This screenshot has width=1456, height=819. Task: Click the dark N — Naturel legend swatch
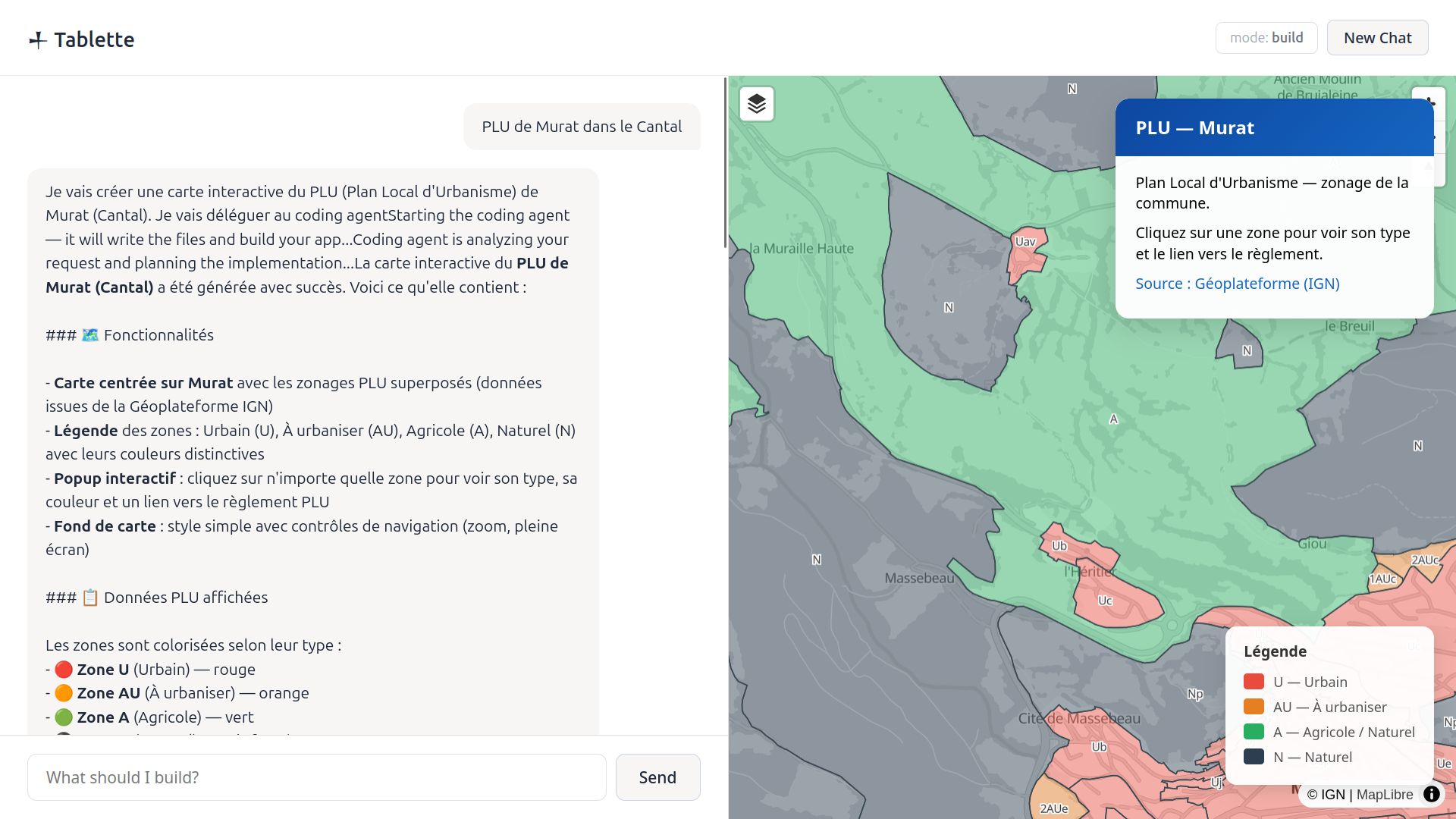[1254, 757]
